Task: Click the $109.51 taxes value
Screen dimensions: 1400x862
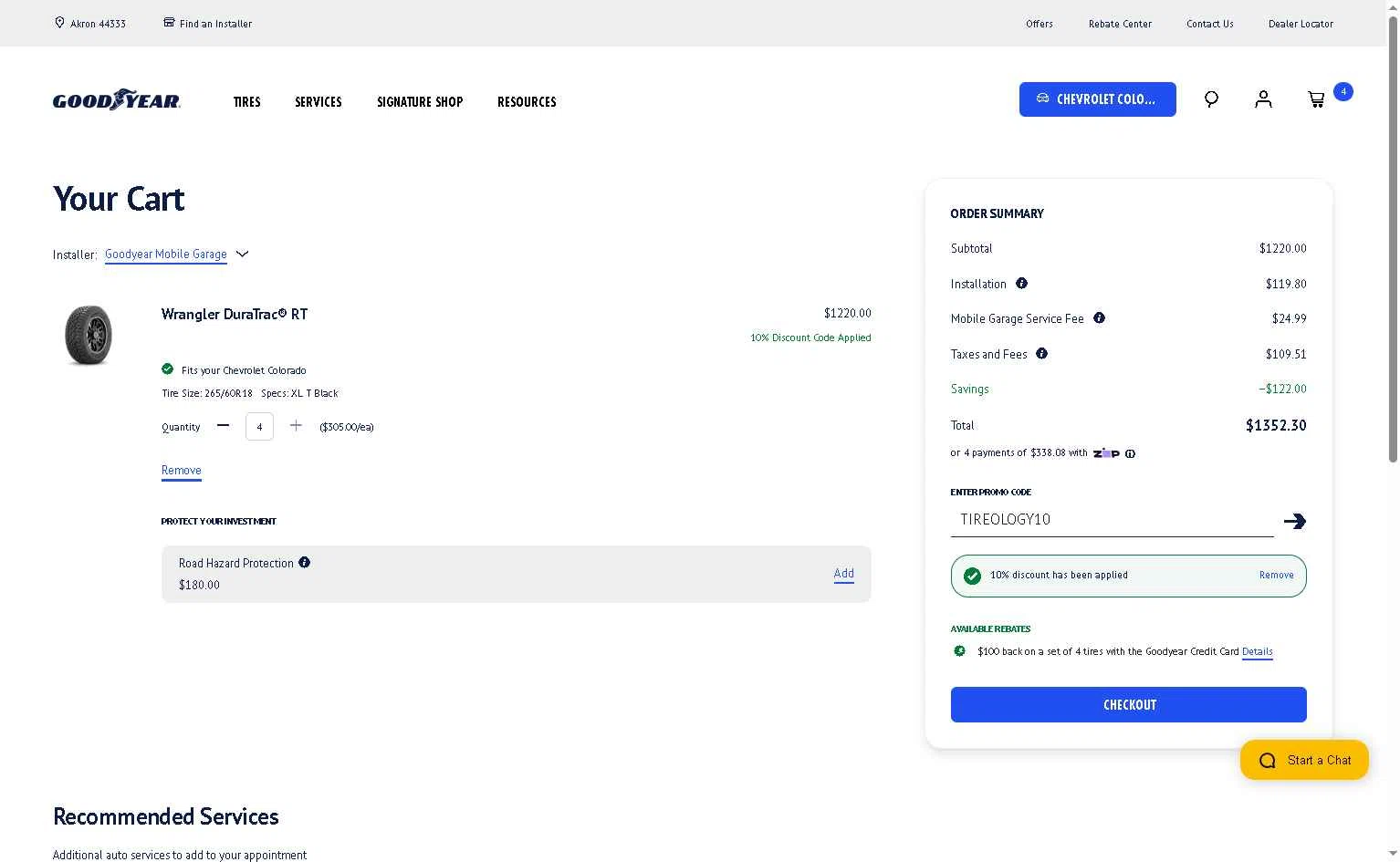Action: click(x=1286, y=354)
